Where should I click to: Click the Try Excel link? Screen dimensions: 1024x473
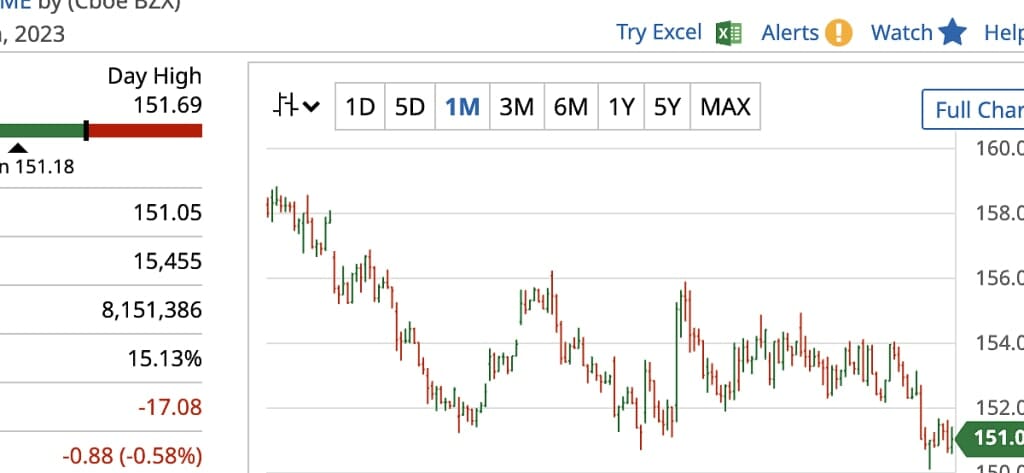[659, 32]
